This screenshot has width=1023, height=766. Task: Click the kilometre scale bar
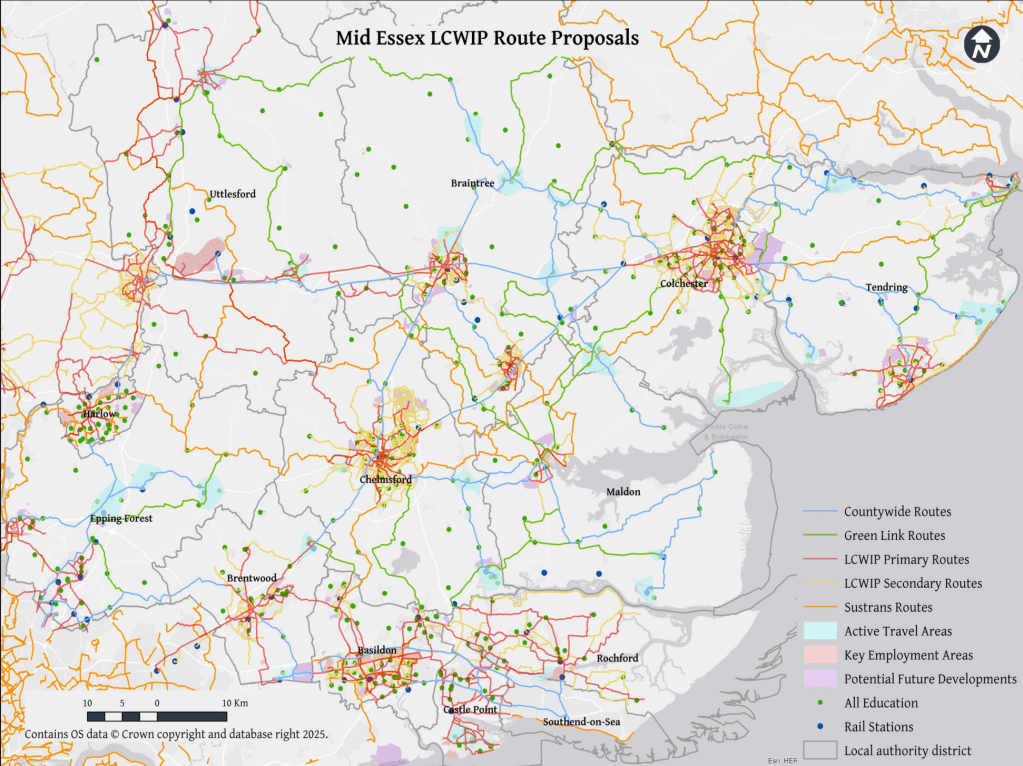pos(156,716)
